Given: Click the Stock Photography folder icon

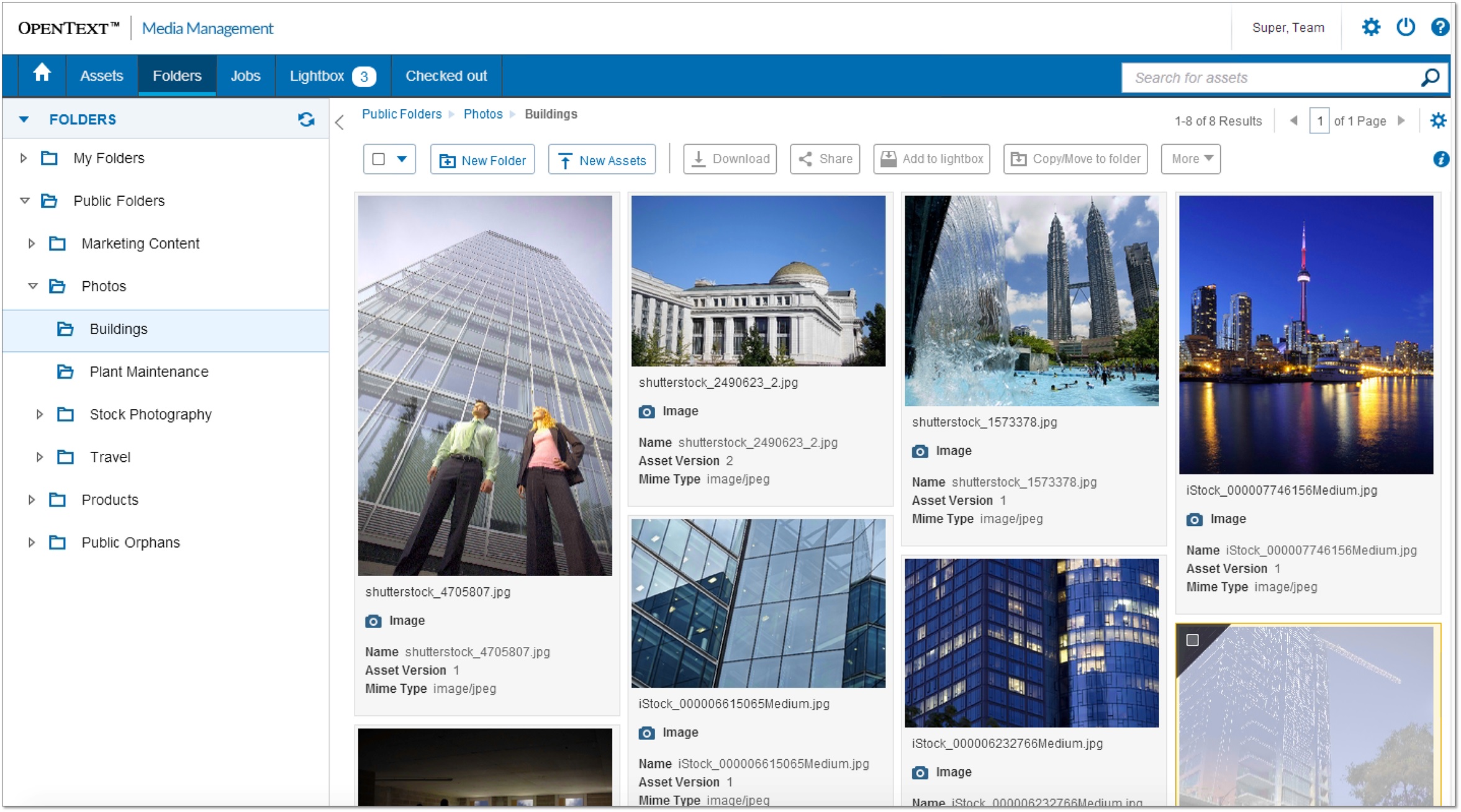Looking at the screenshot, I should 65,414.
